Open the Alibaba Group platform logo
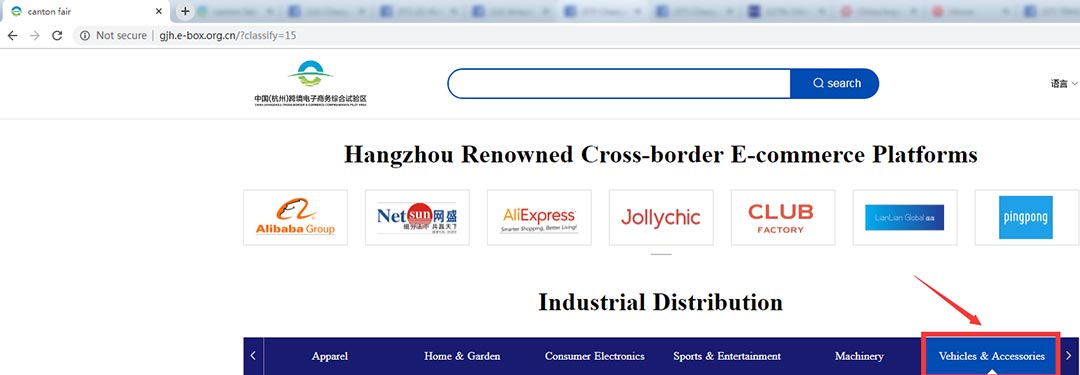1080x375 pixels. point(295,217)
